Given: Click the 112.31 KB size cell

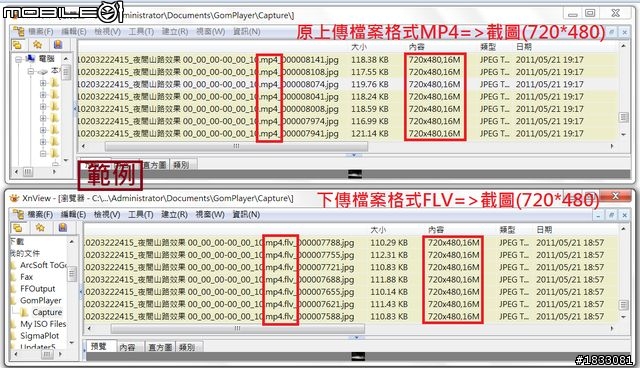Looking at the screenshot, I should tap(389, 255).
